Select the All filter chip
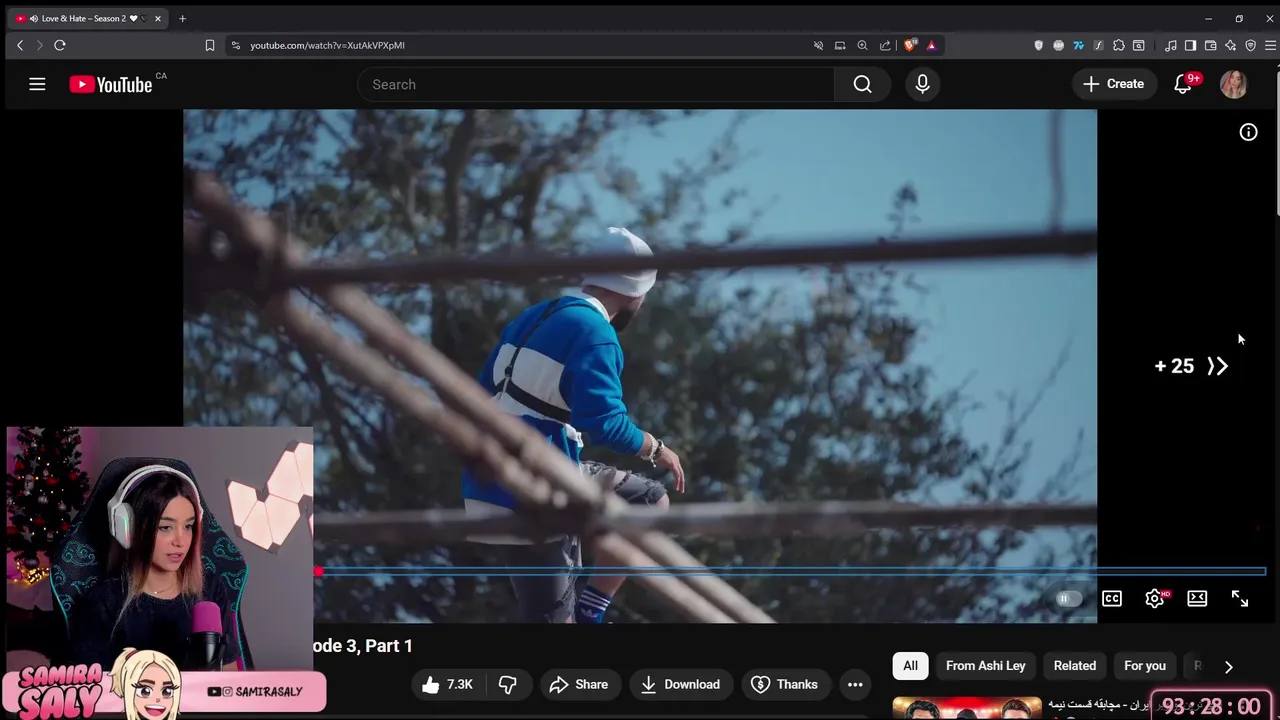This screenshot has height=720, width=1280. click(x=910, y=665)
